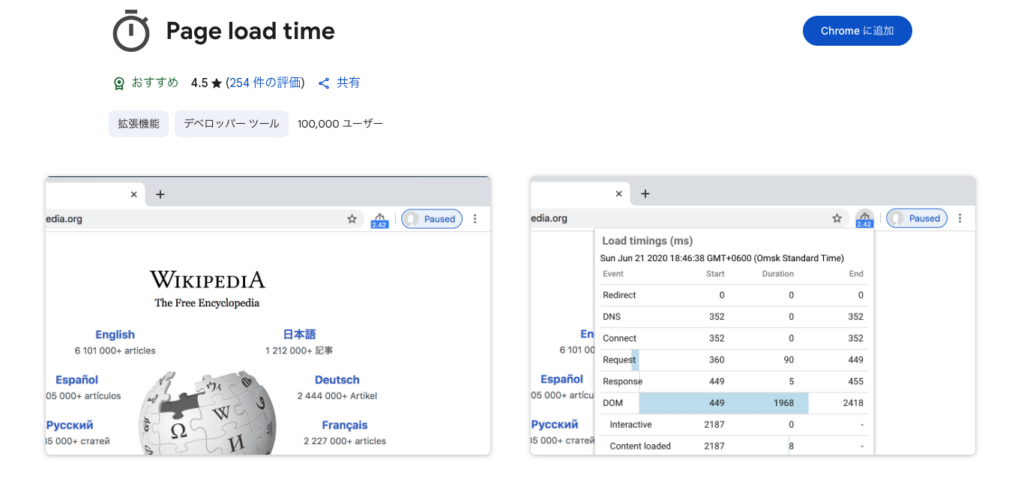The image size is (1024, 493).
Task: Click the Français Wikipedia link
Action: pos(345,425)
